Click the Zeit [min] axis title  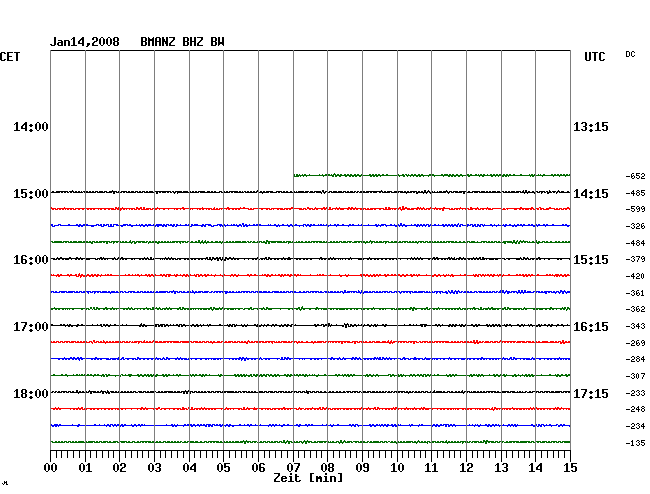[308, 478]
